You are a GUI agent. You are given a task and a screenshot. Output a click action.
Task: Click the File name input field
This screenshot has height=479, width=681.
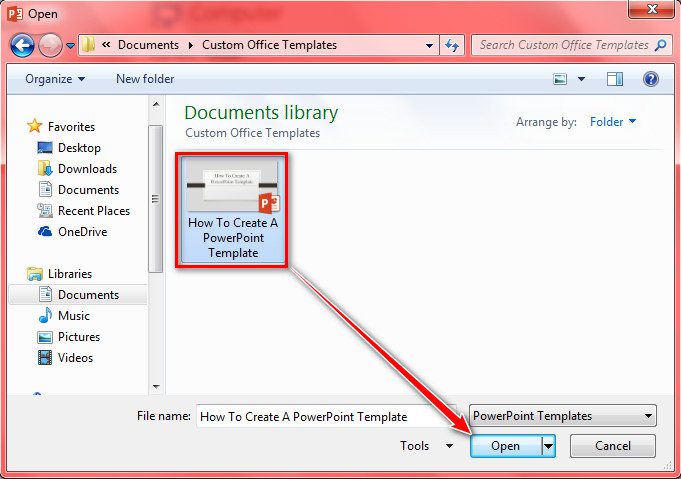coord(326,416)
